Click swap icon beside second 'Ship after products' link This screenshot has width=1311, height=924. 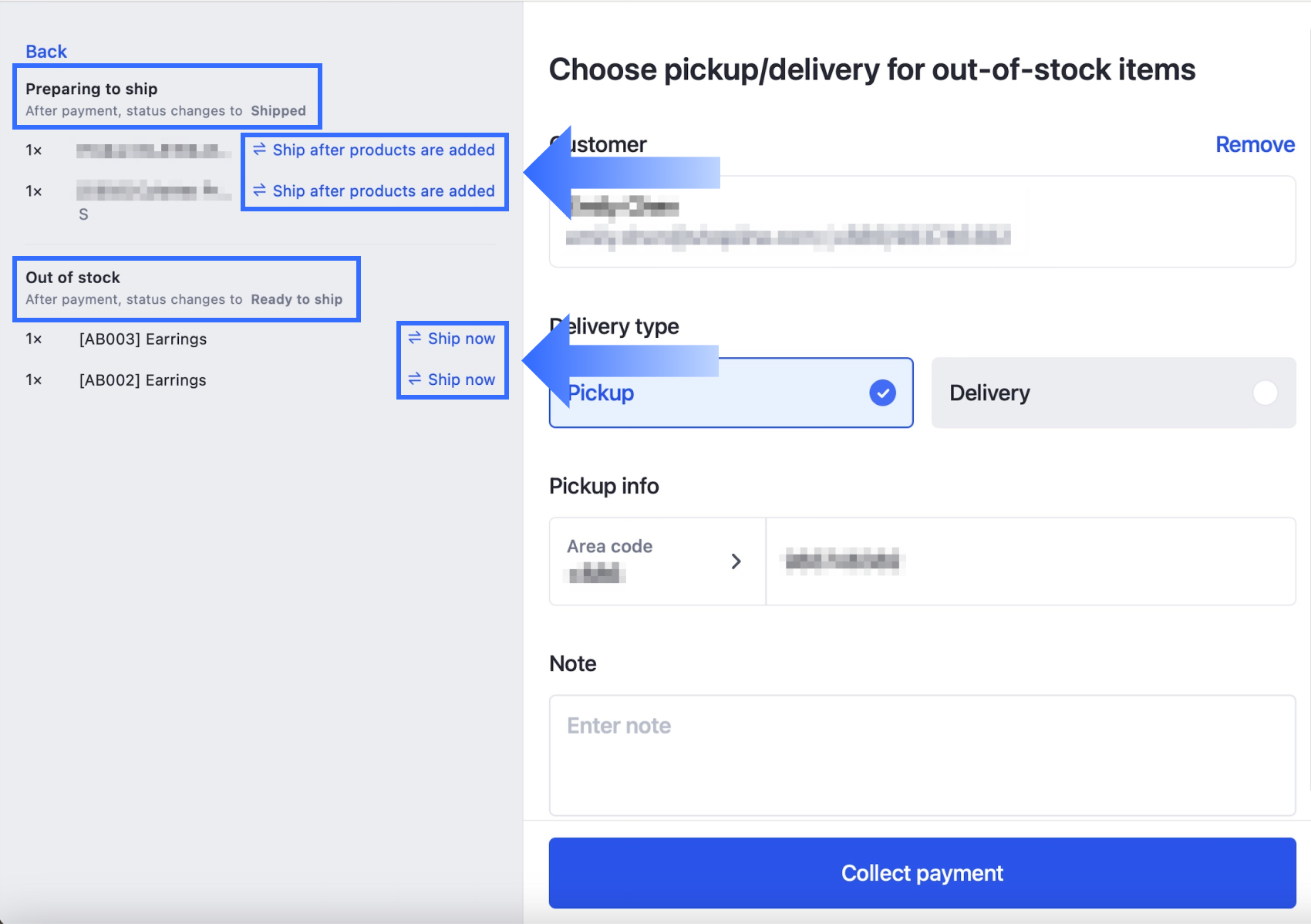pyautogui.click(x=259, y=190)
